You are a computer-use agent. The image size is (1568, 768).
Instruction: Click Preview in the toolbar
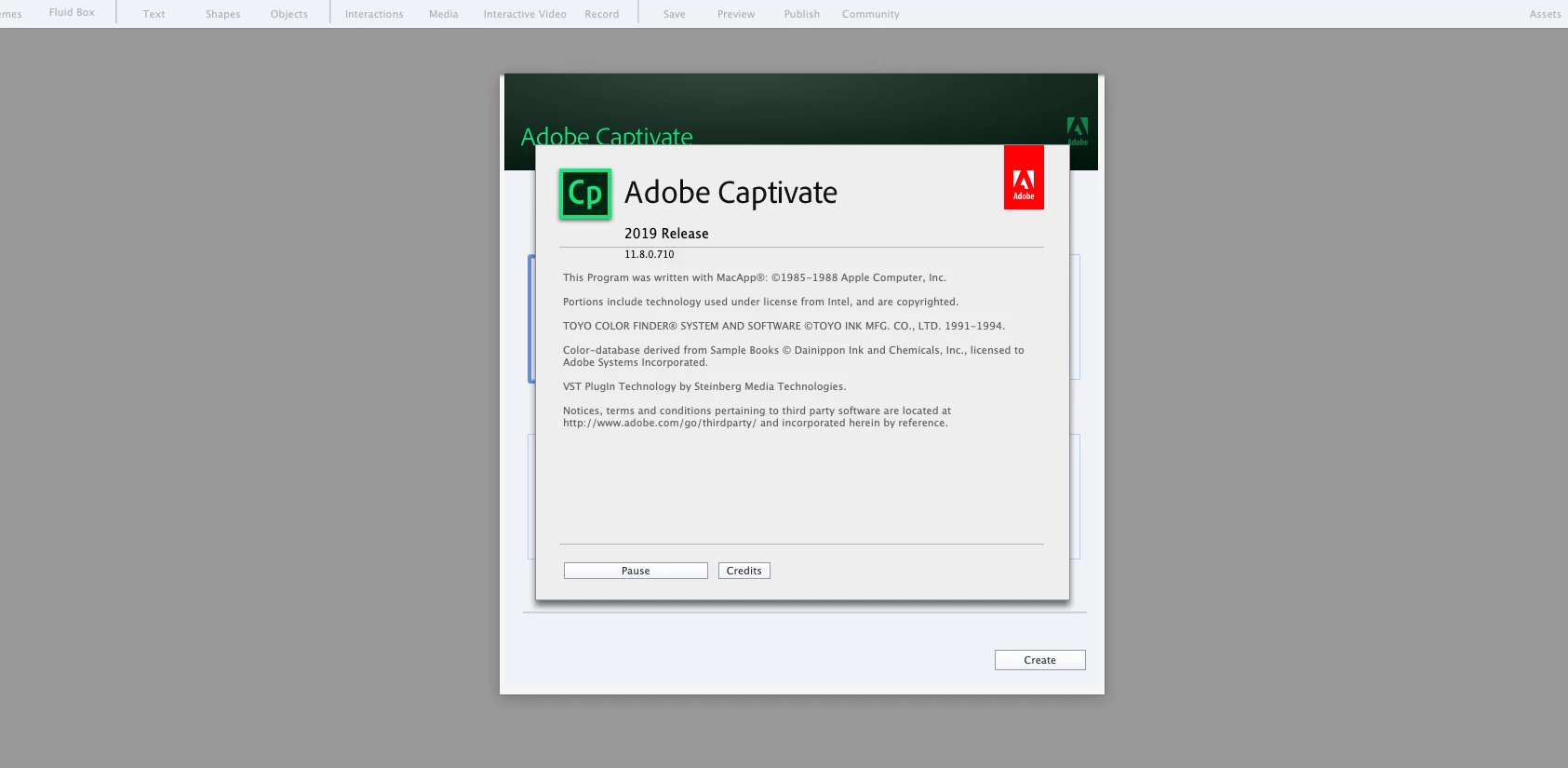click(x=735, y=14)
